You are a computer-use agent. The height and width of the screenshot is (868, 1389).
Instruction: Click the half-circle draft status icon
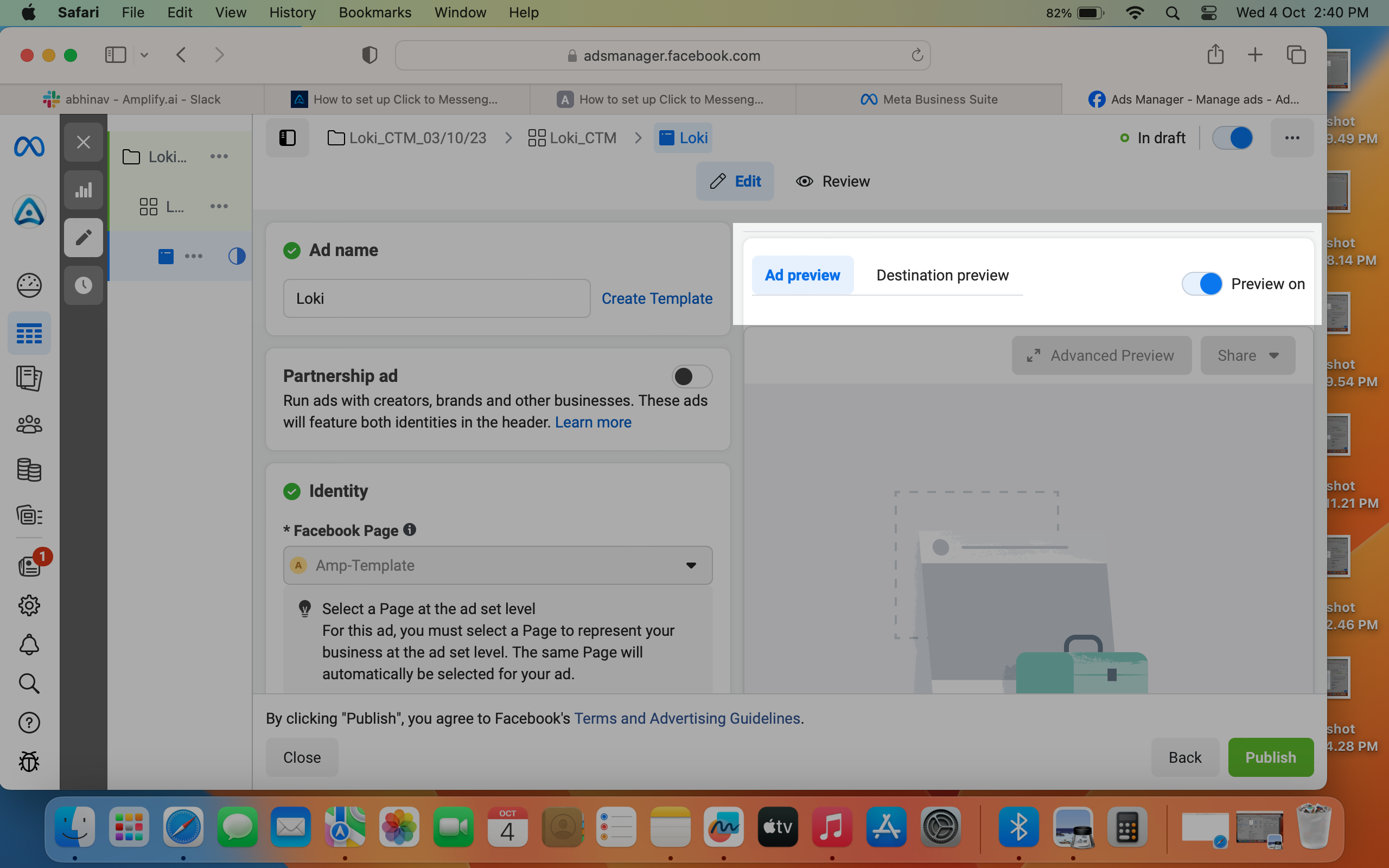tap(237, 256)
